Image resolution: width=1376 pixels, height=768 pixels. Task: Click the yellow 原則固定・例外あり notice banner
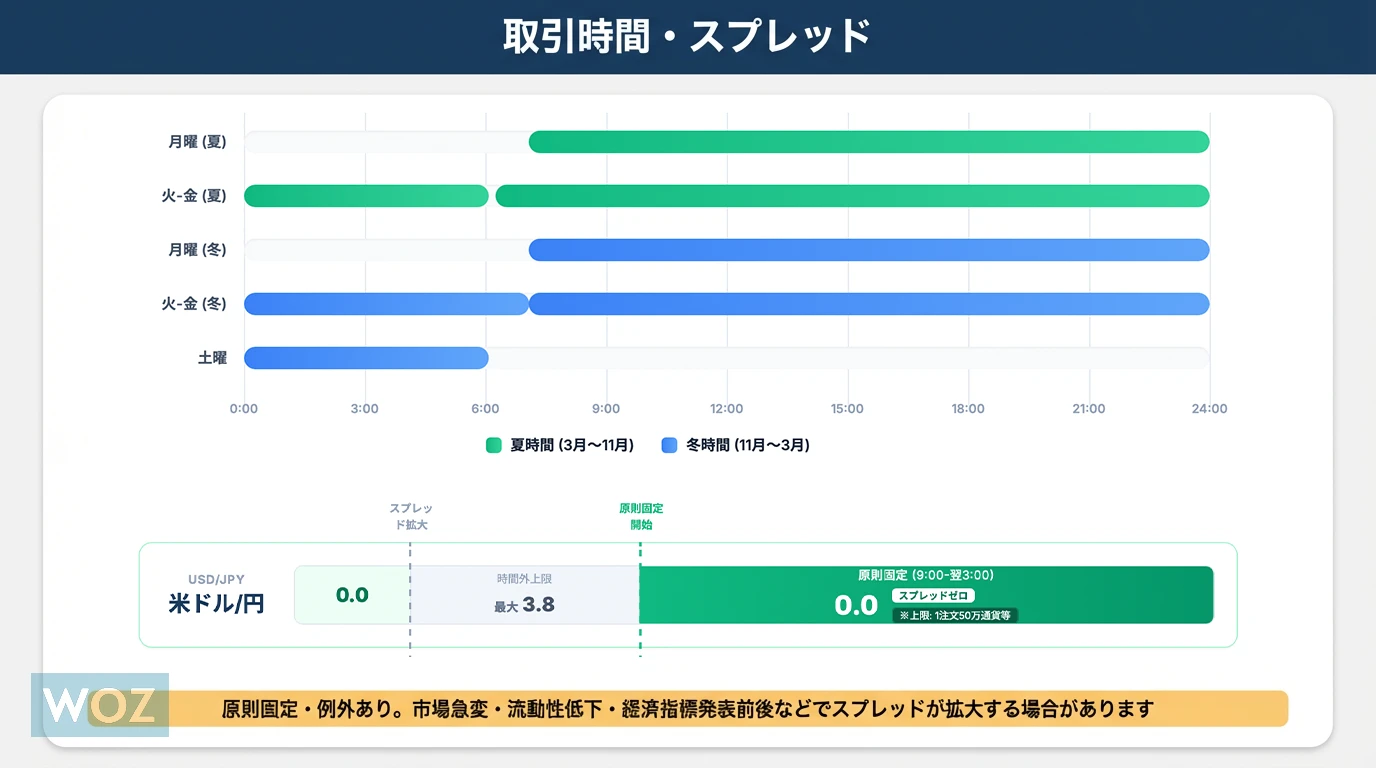(727, 709)
